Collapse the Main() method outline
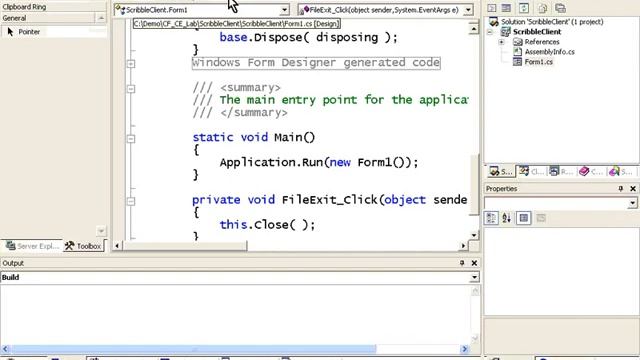This screenshot has width=640, height=360. (131, 139)
